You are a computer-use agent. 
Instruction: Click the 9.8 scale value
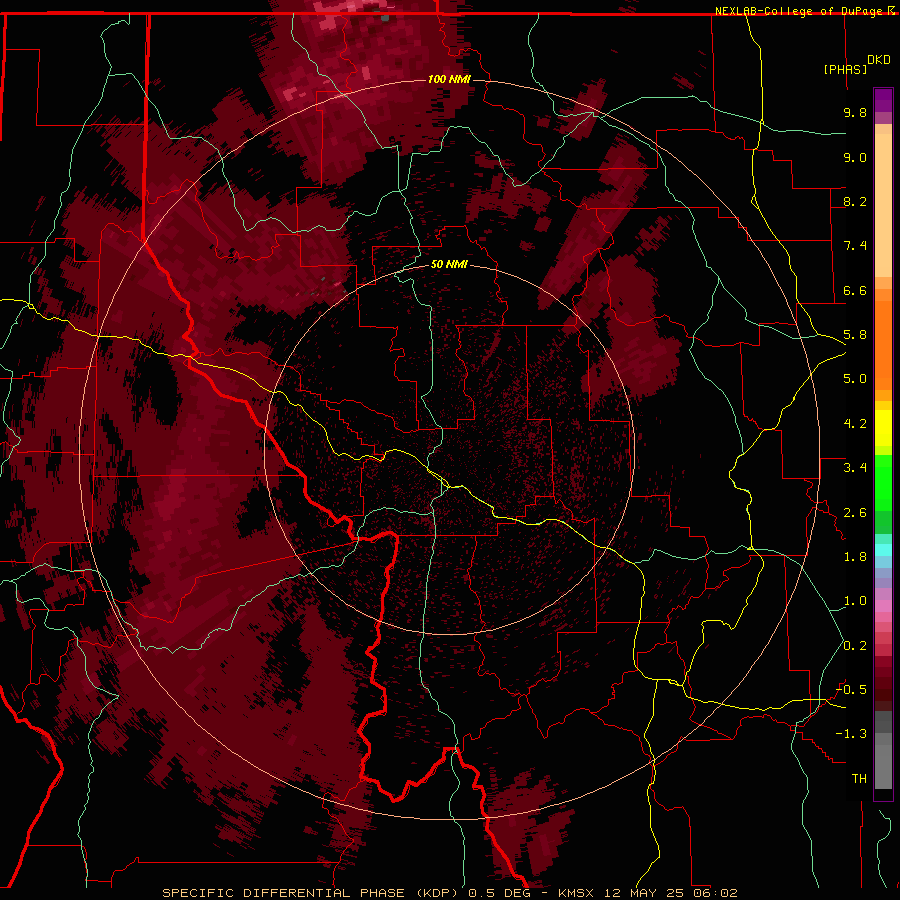[855, 112]
